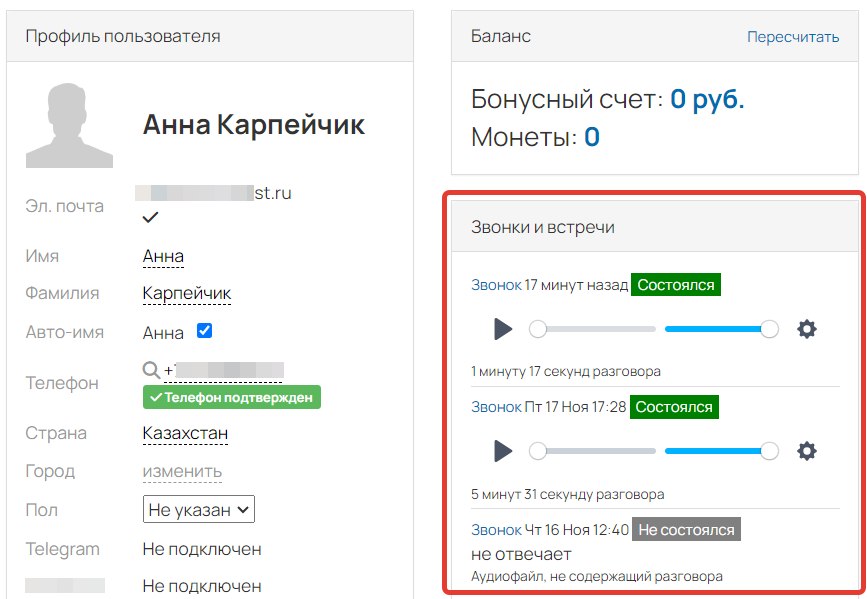Play the first call recording

click(x=503, y=328)
